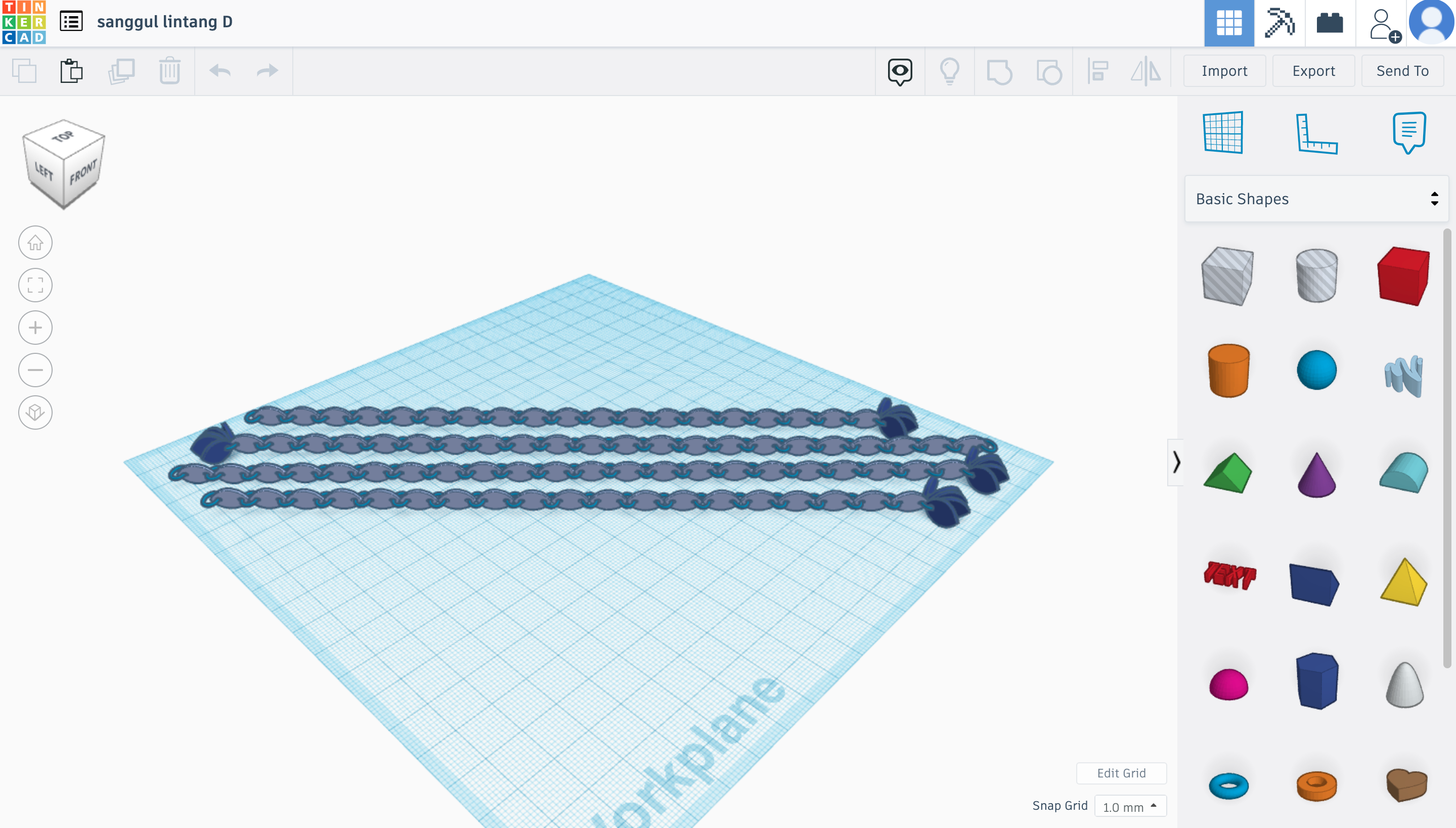Pick the dark blue Wedge shape
This screenshot has height=828, width=1456.
coord(1314,584)
